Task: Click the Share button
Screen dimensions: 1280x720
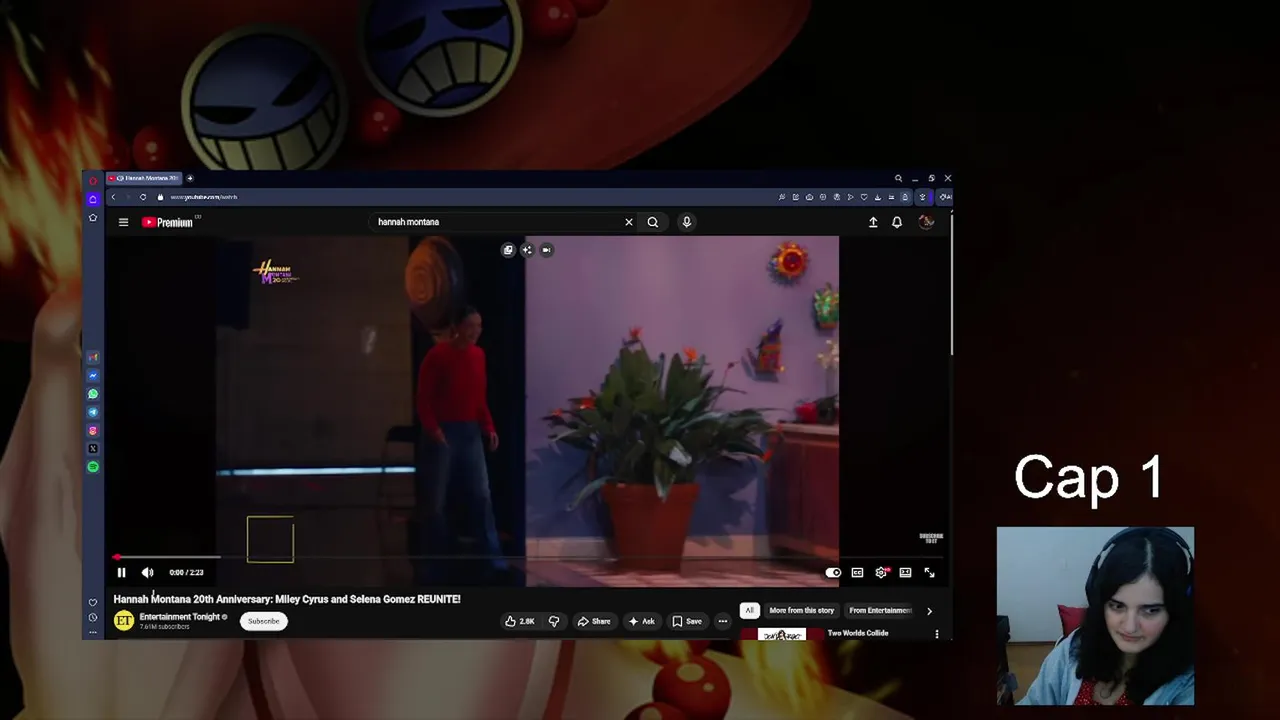Action: pos(594,621)
